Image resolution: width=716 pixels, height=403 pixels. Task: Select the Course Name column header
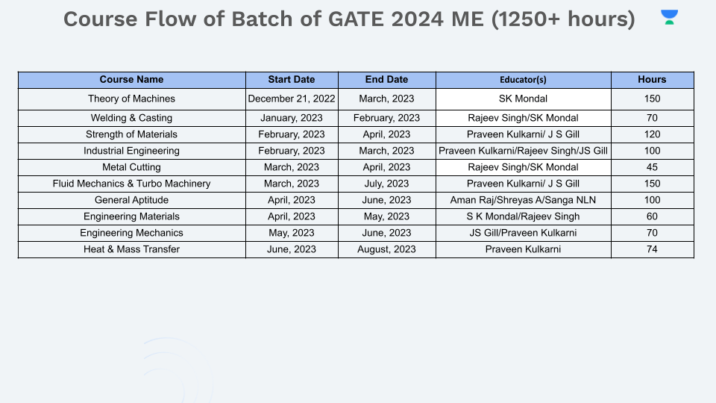(131, 79)
